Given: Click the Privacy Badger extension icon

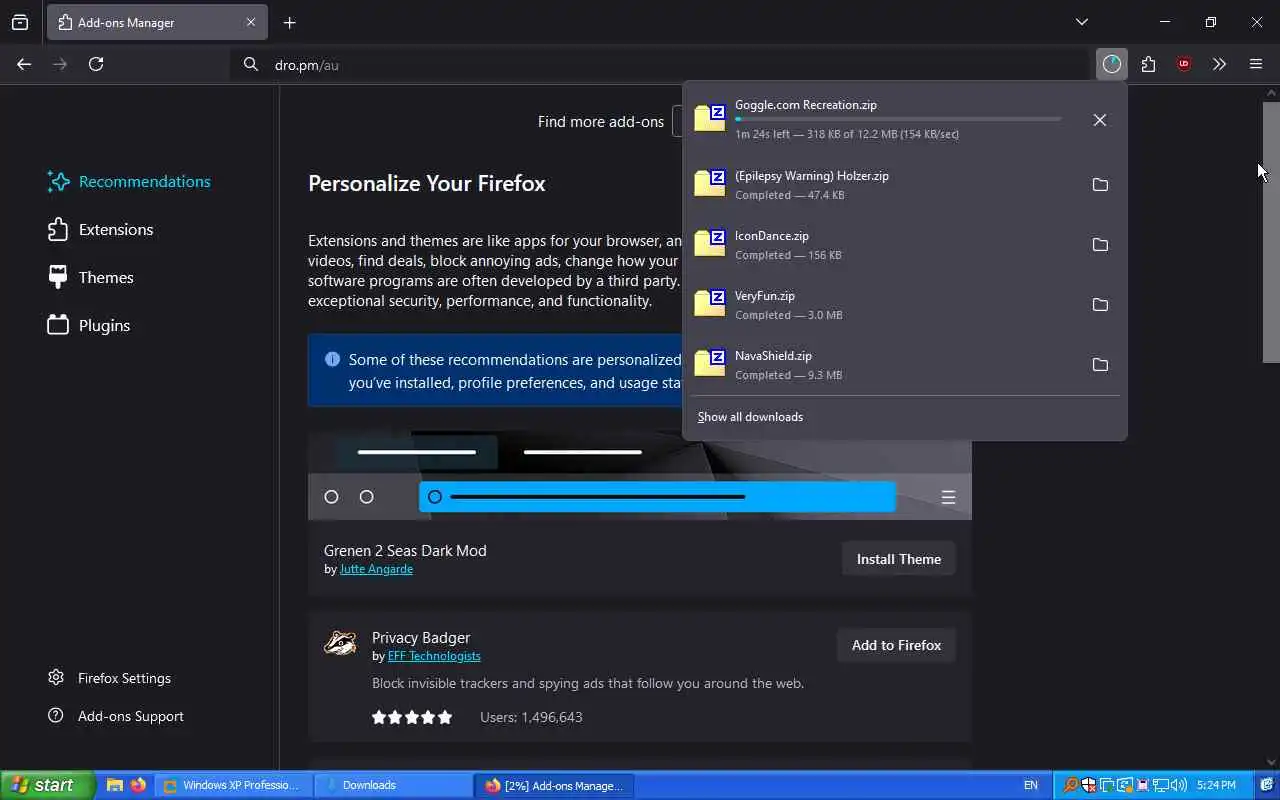Looking at the screenshot, I should pos(340,643).
